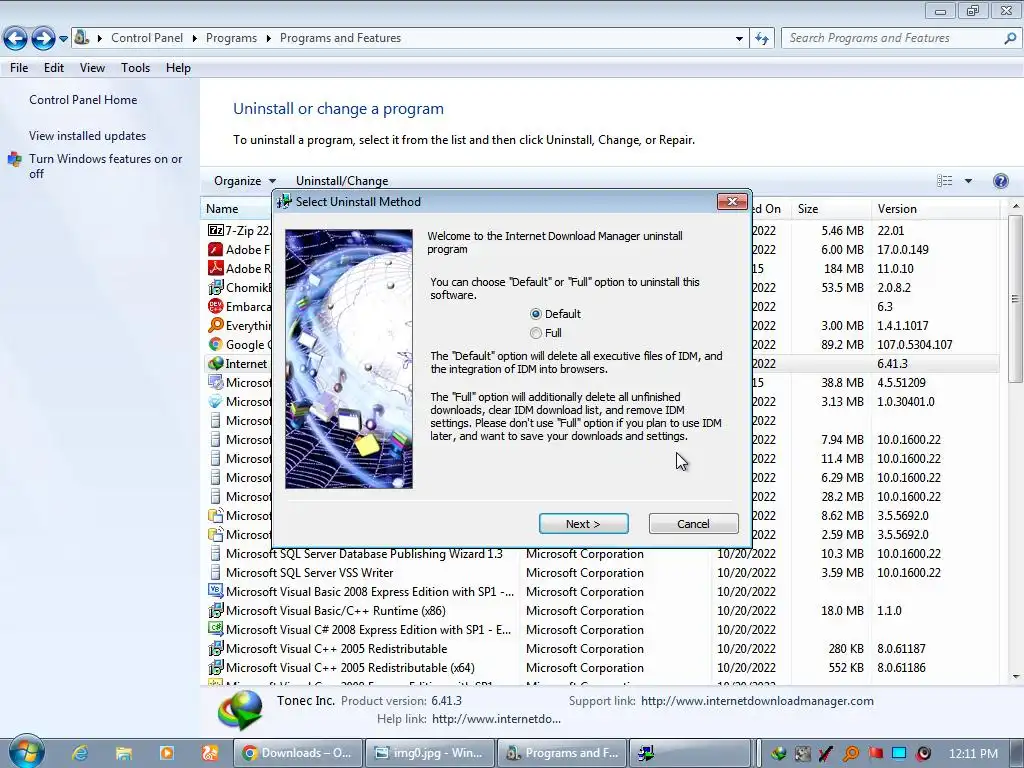This screenshot has width=1024, height=768.
Task: Select the Full uninstall radio option
Action: pos(536,333)
